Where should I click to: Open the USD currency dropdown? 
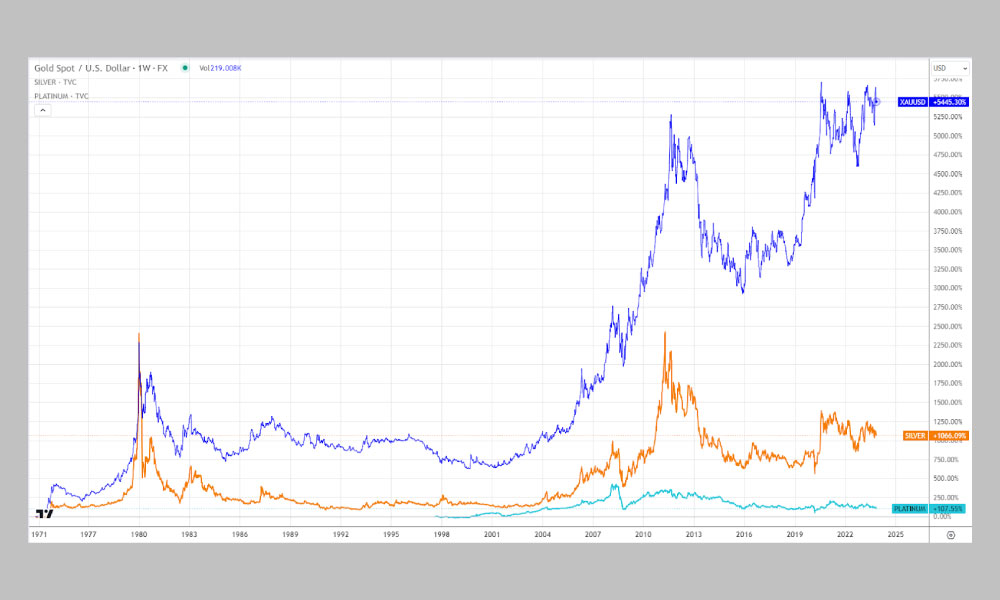(x=940, y=68)
